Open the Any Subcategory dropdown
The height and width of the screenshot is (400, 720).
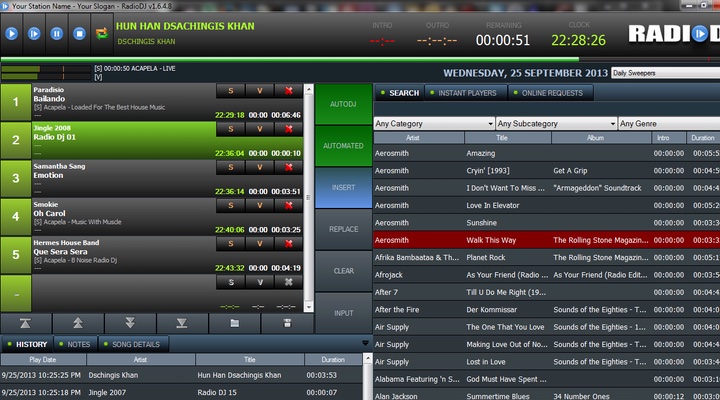(556, 124)
